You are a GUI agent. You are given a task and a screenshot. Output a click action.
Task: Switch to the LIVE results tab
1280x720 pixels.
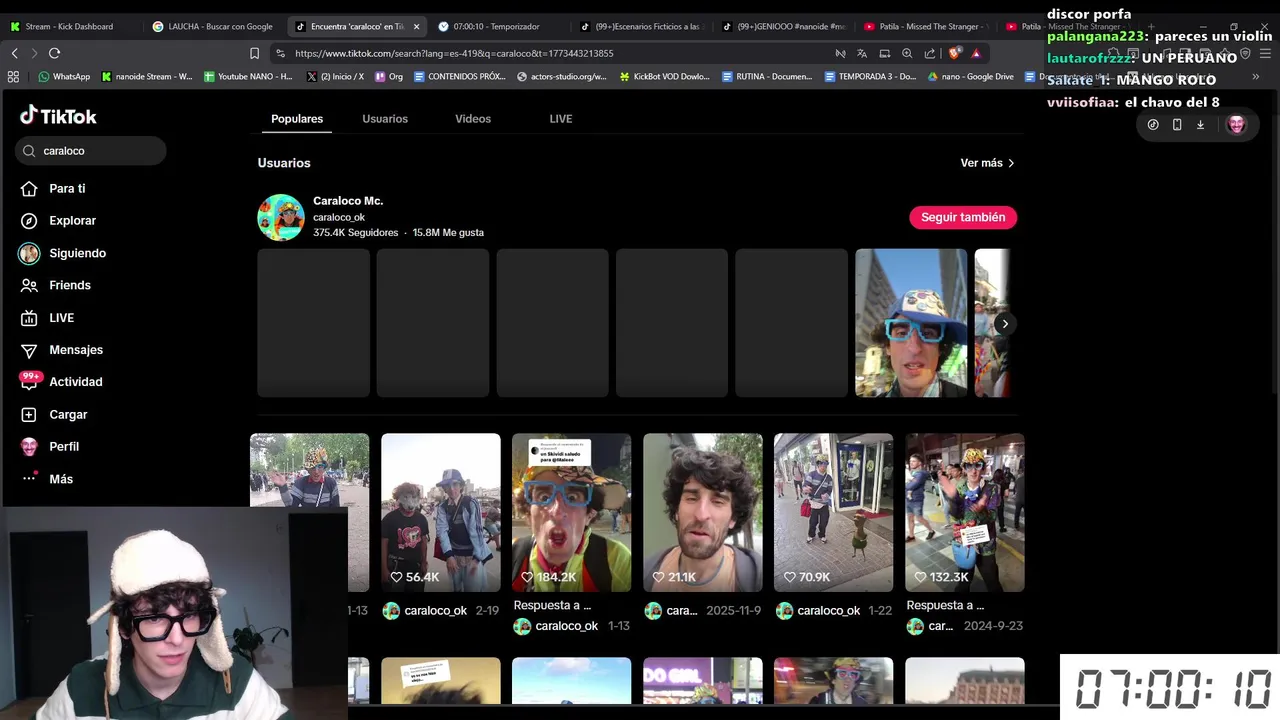pos(561,119)
